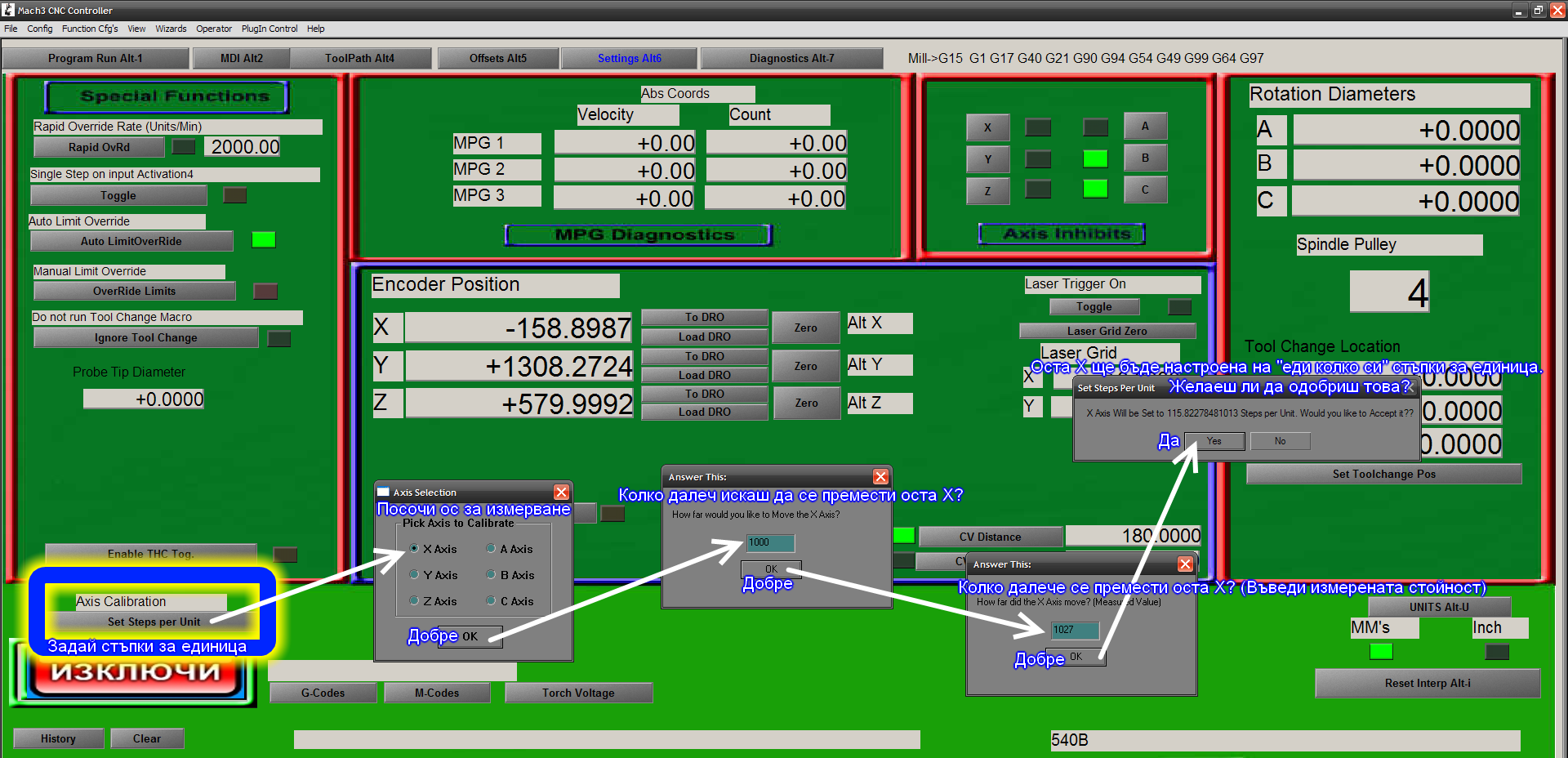
Task: Choose the B Axis radio option
Action: (x=491, y=575)
